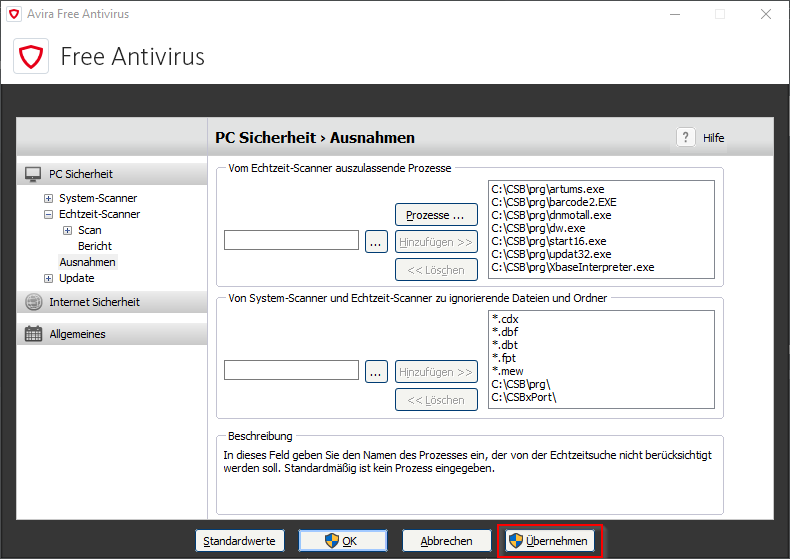Confirm with the OK button
790x559 pixels.
343,541
